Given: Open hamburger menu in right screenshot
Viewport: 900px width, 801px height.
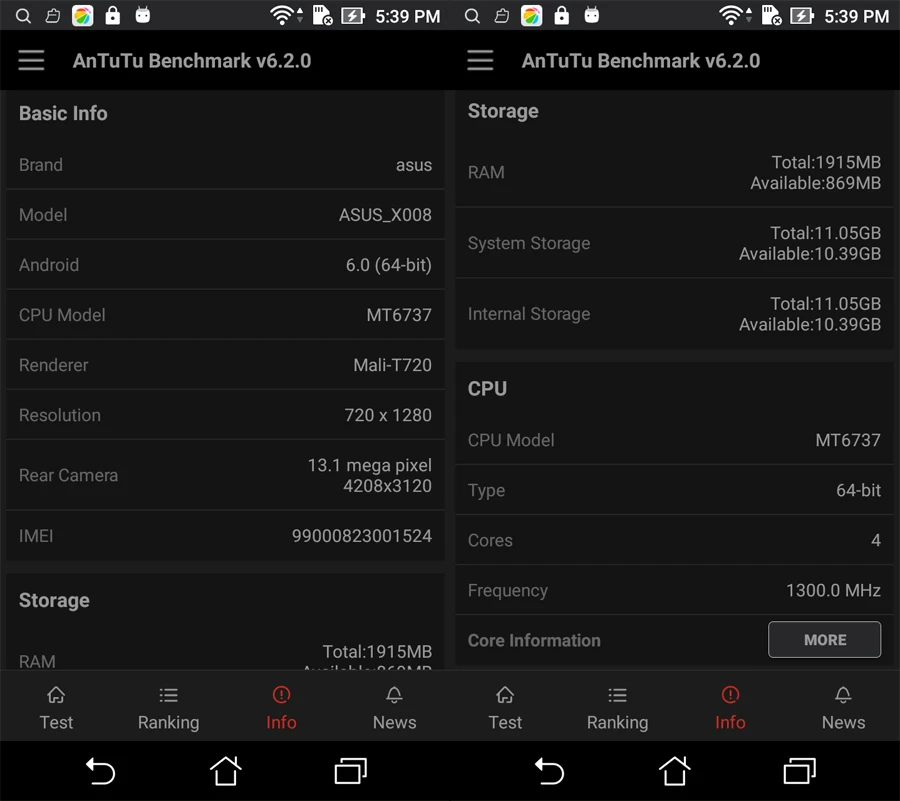Looking at the screenshot, I should coord(480,60).
